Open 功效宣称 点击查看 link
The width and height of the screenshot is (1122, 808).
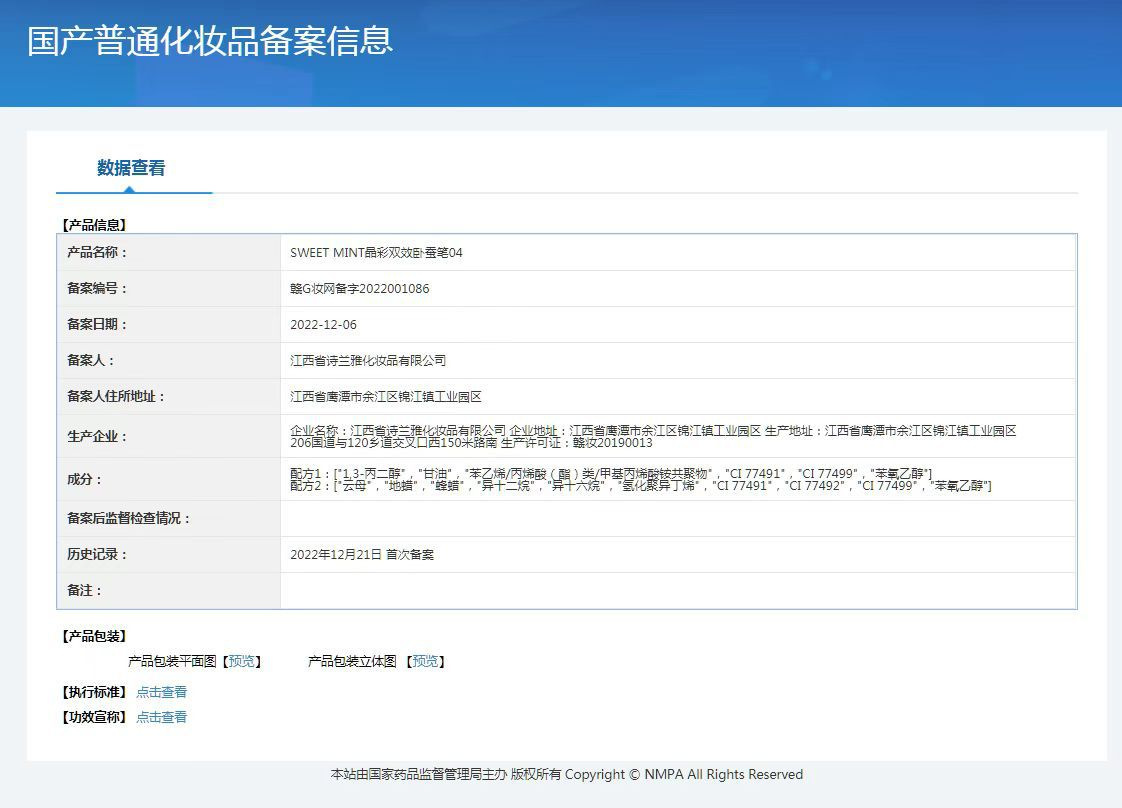coord(162,717)
